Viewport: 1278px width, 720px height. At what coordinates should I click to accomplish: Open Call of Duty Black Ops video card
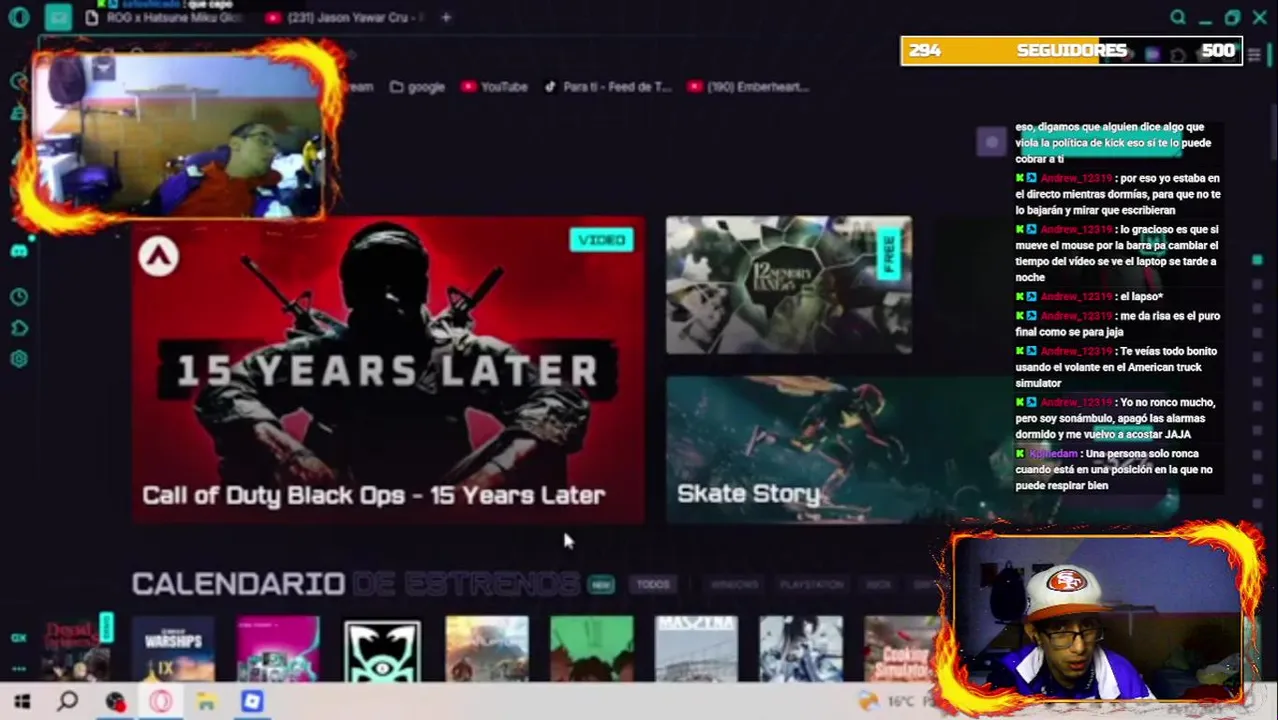point(389,370)
